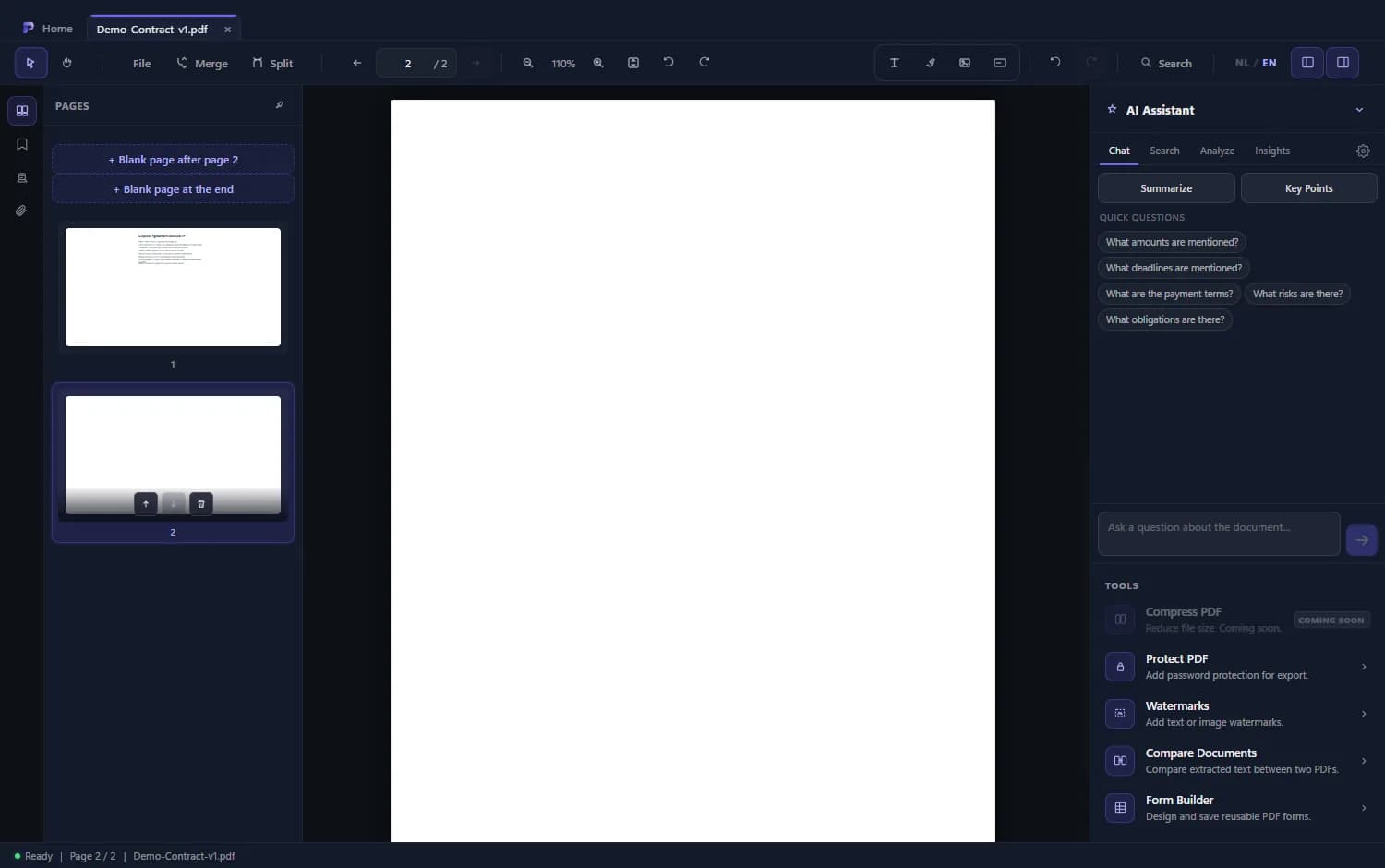Open the attachments sidebar panel
The width and height of the screenshot is (1385, 868).
[22, 211]
